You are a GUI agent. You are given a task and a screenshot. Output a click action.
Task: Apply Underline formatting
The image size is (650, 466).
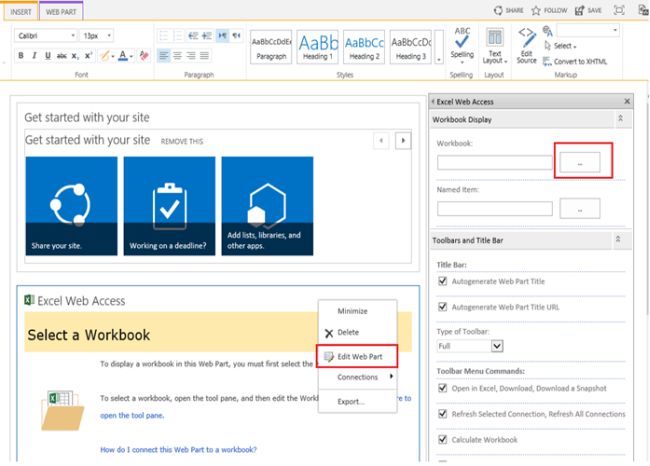[48, 56]
